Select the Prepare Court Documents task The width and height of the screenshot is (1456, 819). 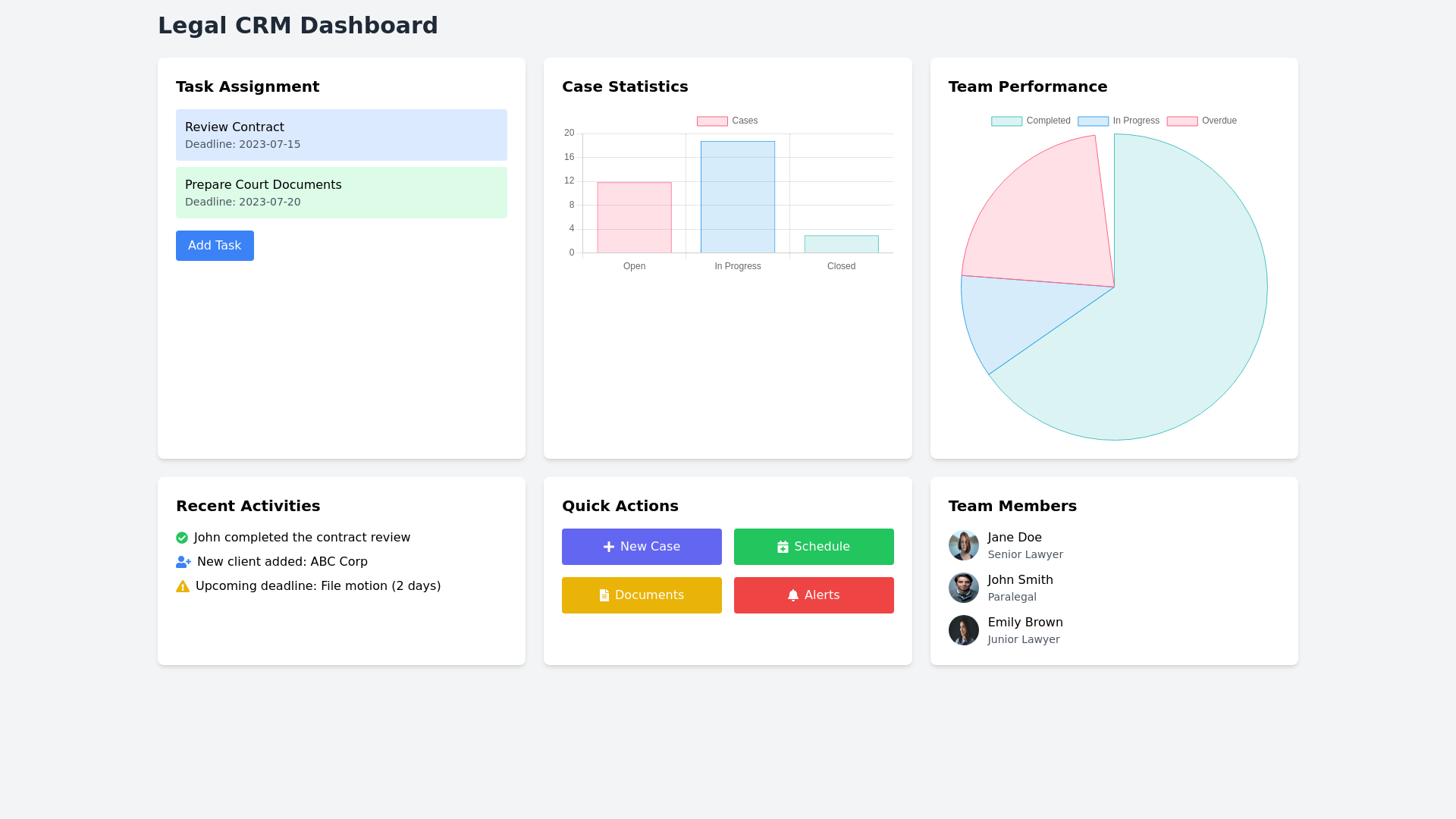coord(341,193)
